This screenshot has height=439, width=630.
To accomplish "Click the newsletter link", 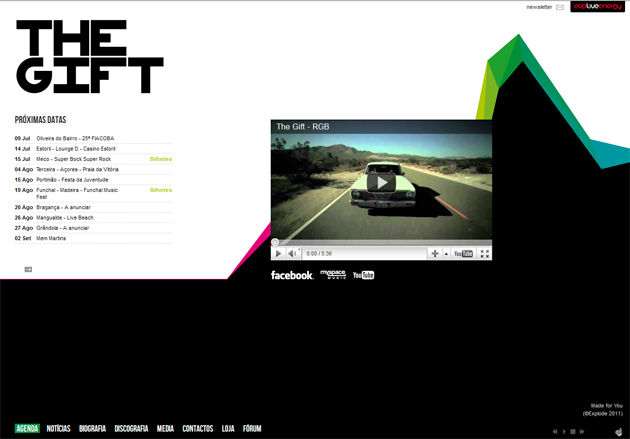I will pos(539,7).
